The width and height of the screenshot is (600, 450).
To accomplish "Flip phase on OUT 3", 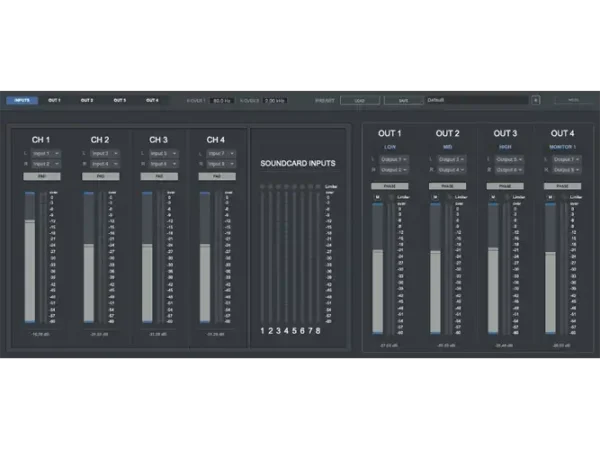I will (x=505, y=186).
